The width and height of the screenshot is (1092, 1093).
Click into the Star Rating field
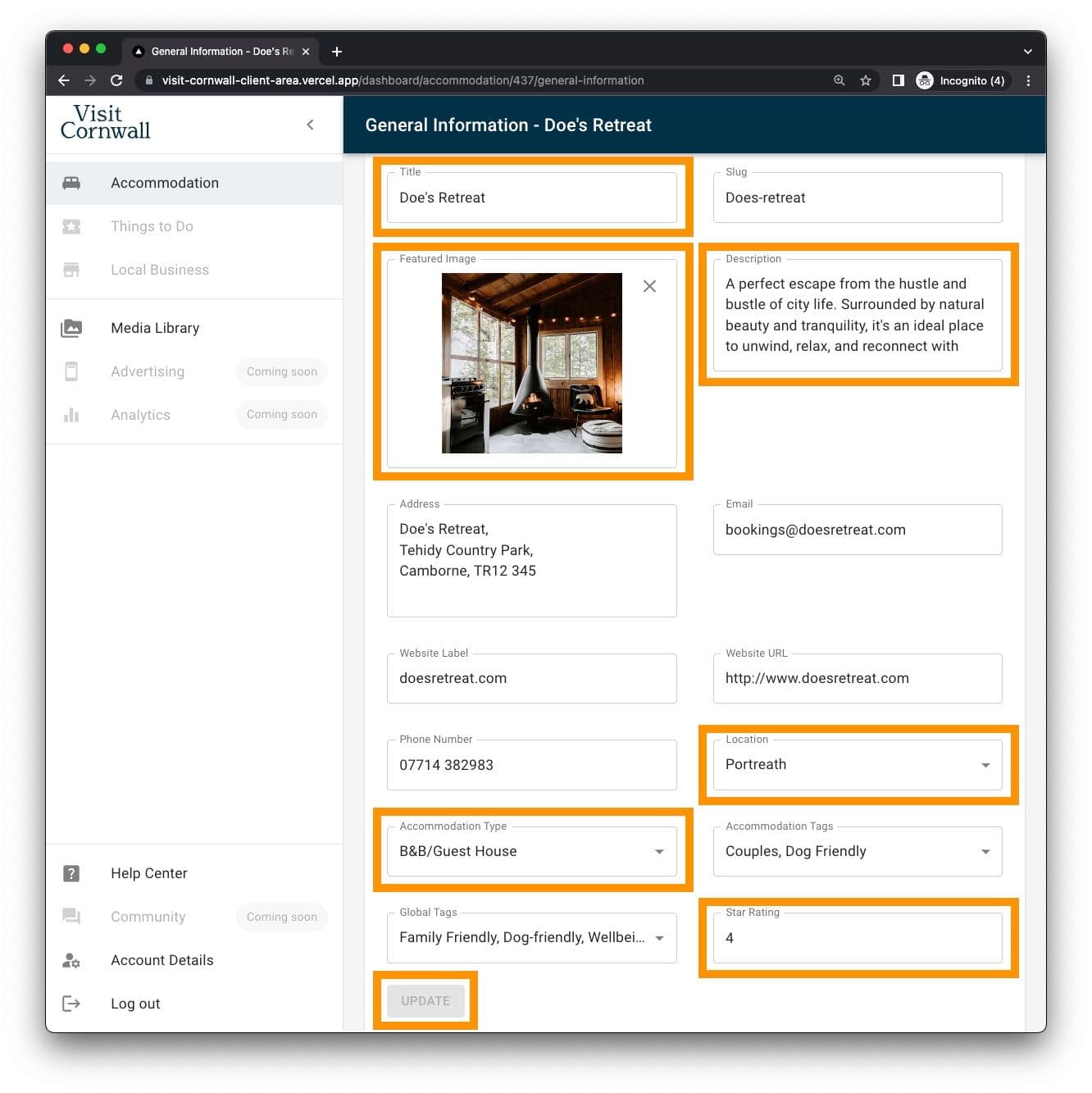point(857,938)
